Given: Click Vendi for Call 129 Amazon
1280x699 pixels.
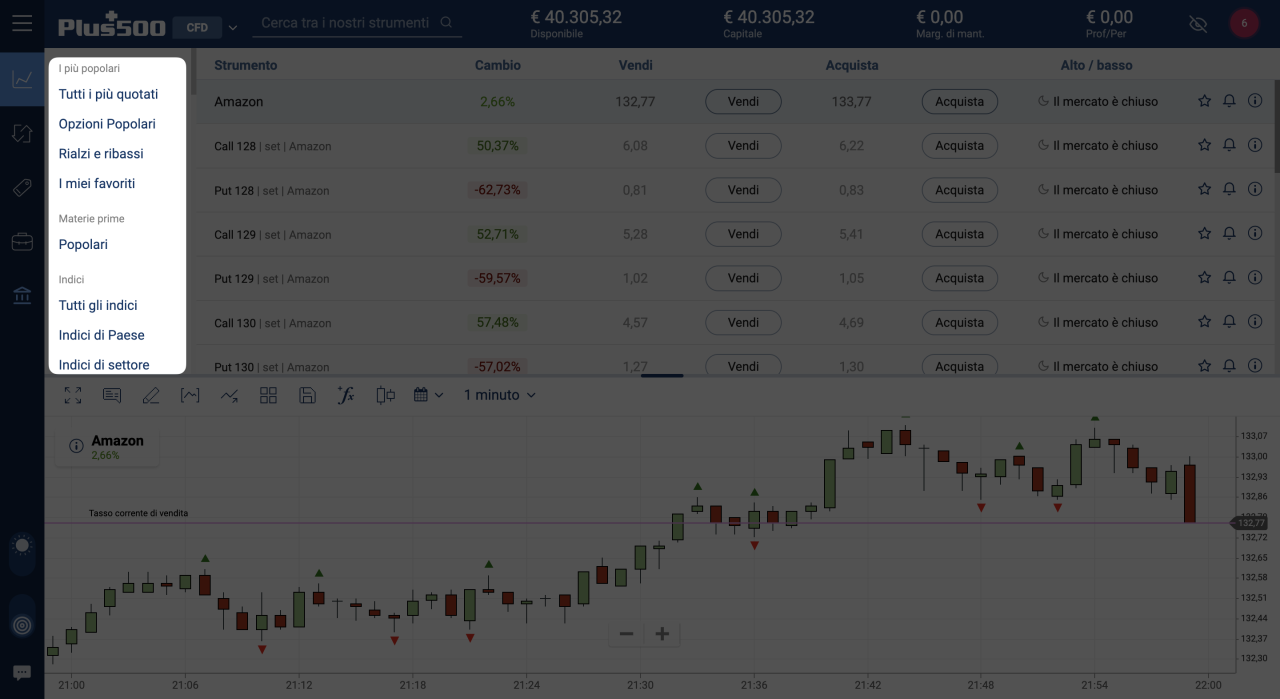Looking at the screenshot, I should tap(743, 234).
